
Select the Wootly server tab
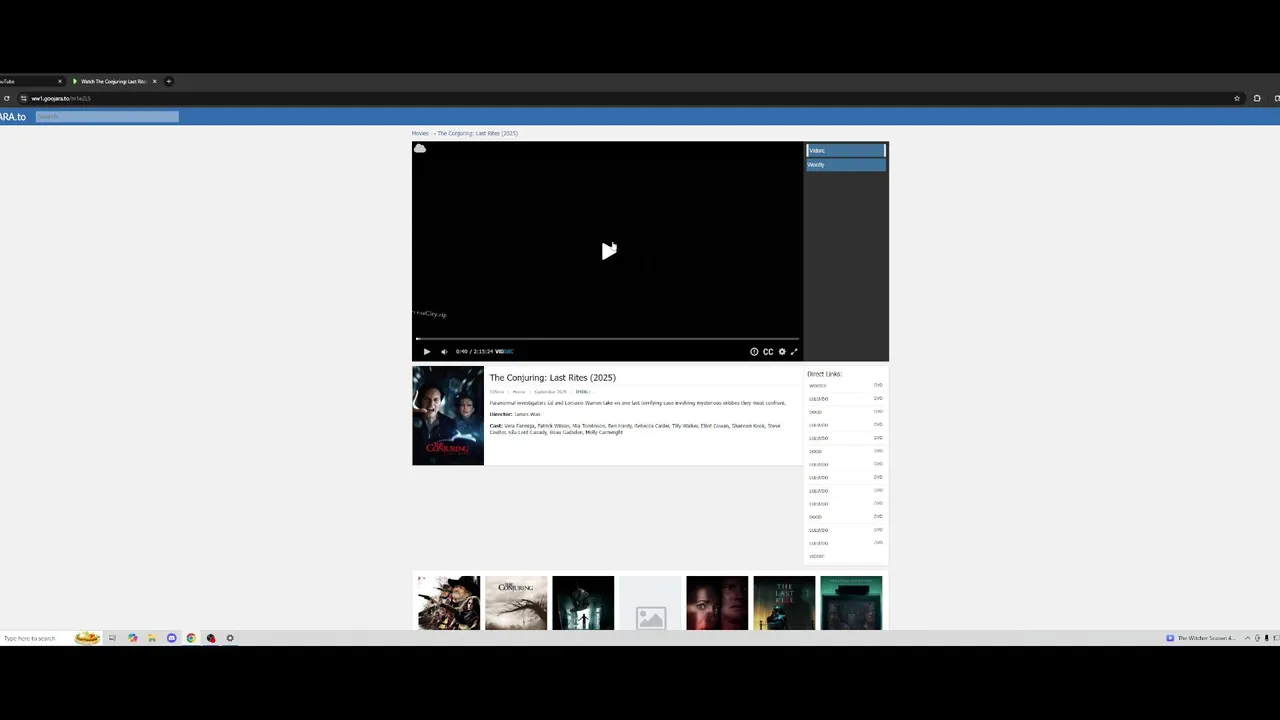click(x=846, y=165)
